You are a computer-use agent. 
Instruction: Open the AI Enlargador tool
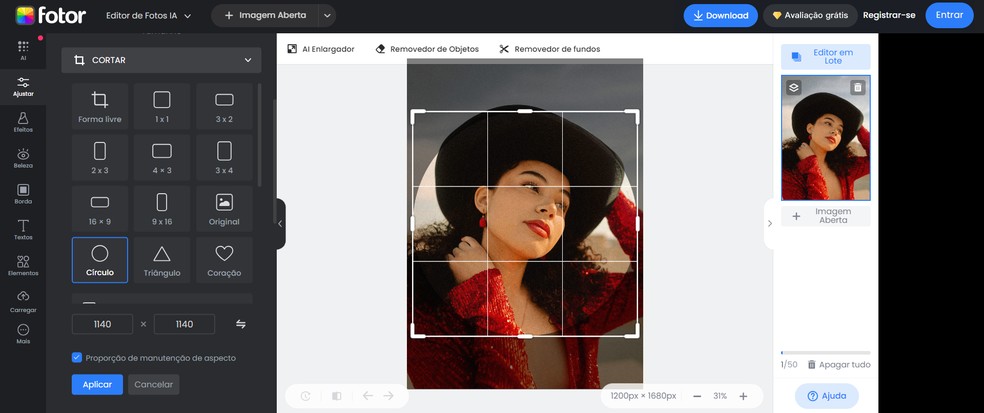(x=321, y=49)
